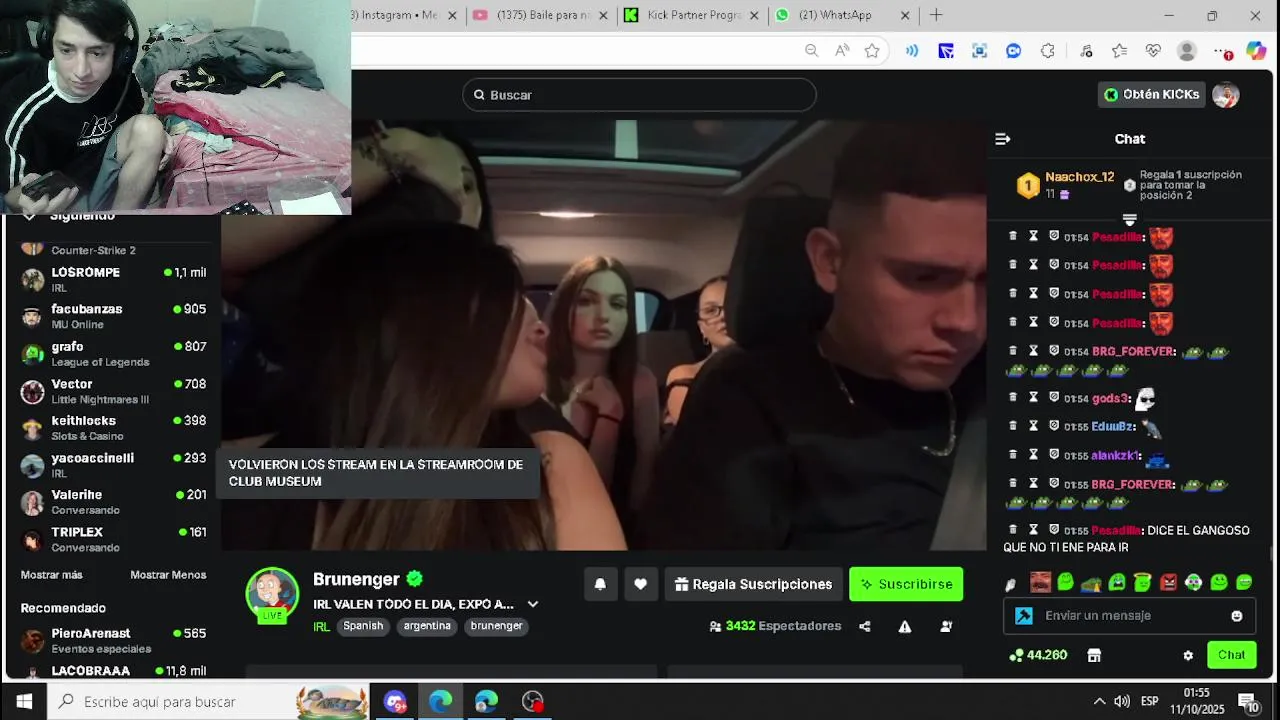Viewport: 1280px width, 720px height.
Task: Open OBS Studio from the taskbar
Action: (533, 701)
